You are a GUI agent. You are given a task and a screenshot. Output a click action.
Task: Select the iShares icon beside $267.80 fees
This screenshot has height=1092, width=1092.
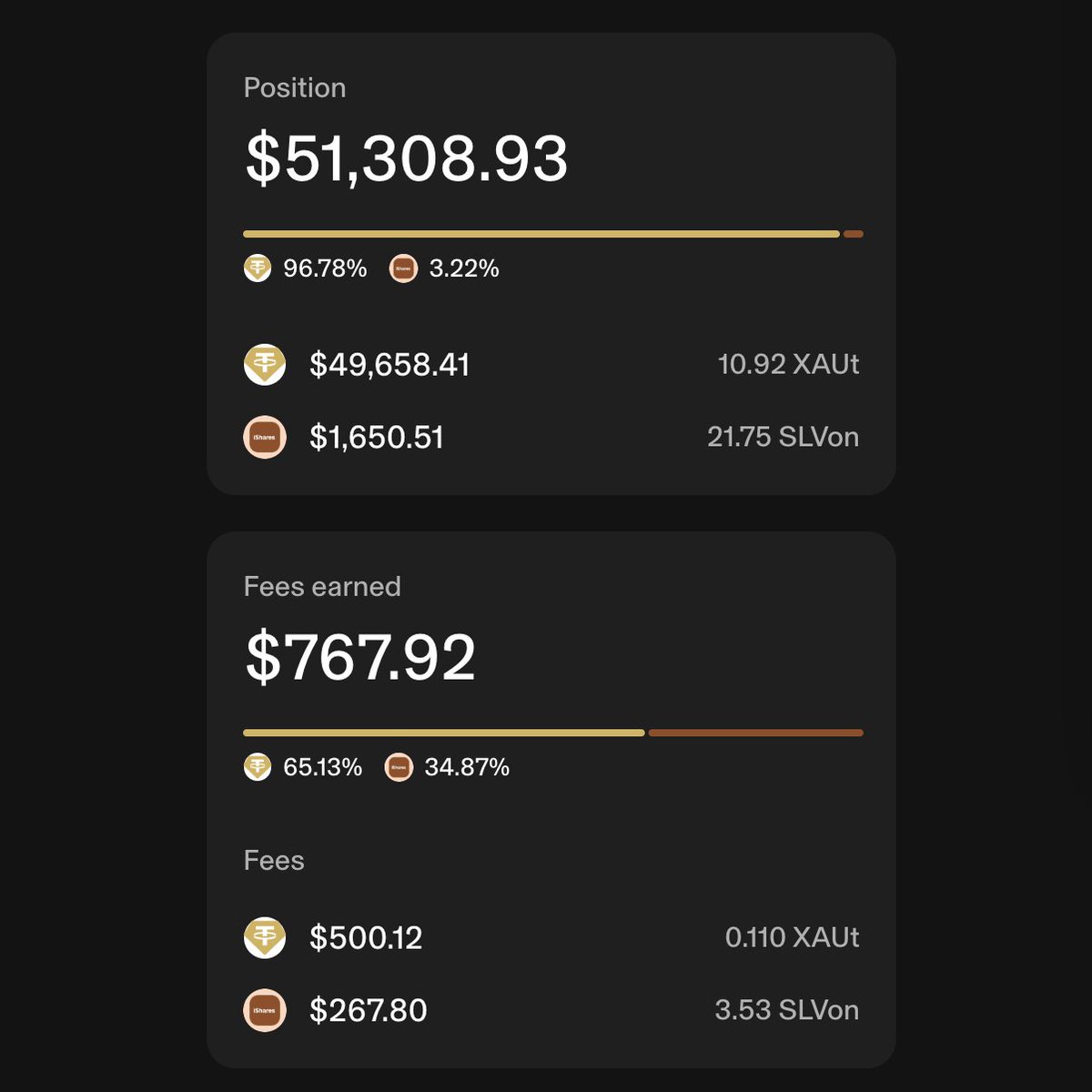tap(265, 1010)
